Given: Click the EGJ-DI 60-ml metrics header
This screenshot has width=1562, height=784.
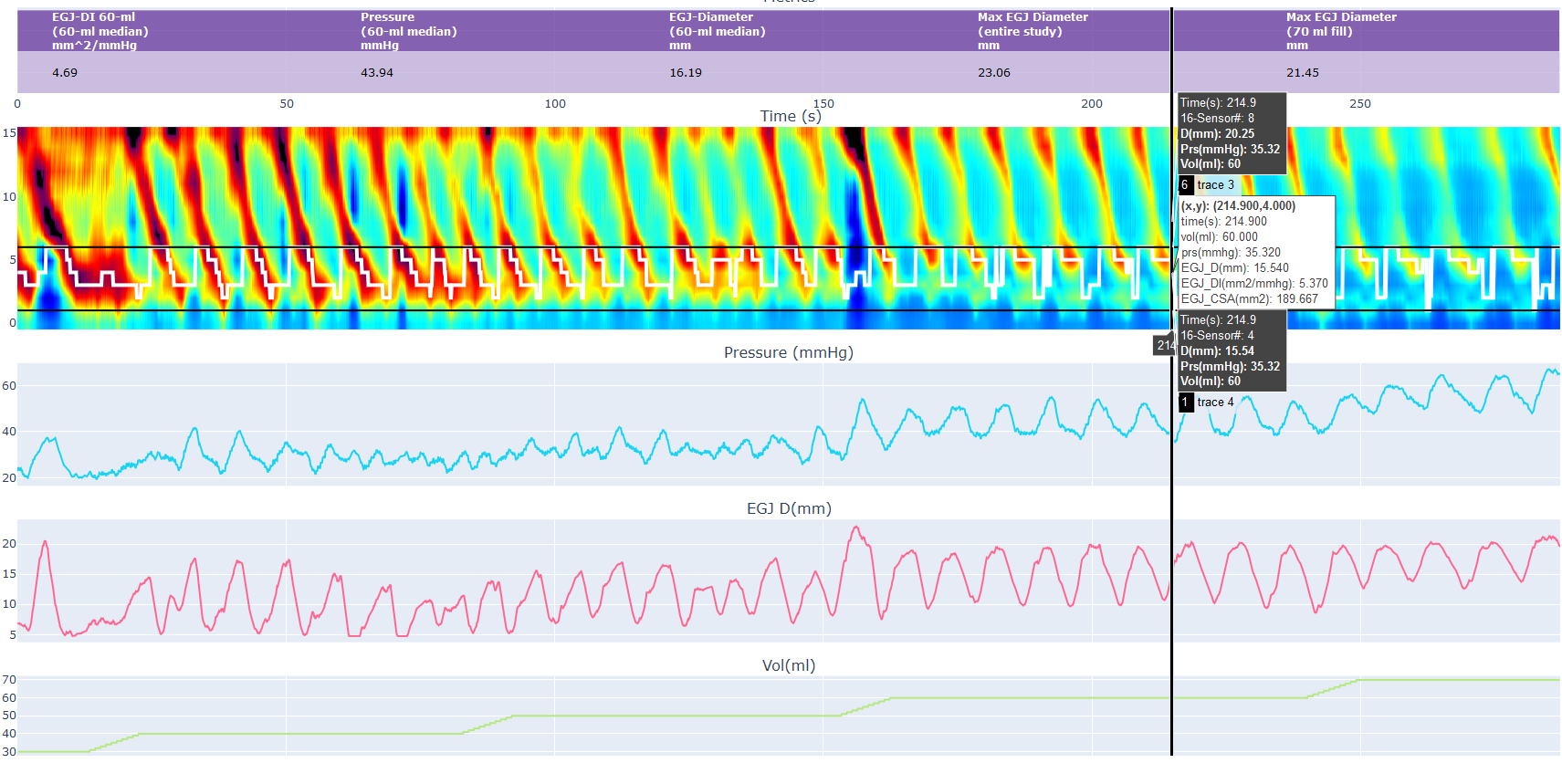Looking at the screenshot, I should [x=100, y=31].
